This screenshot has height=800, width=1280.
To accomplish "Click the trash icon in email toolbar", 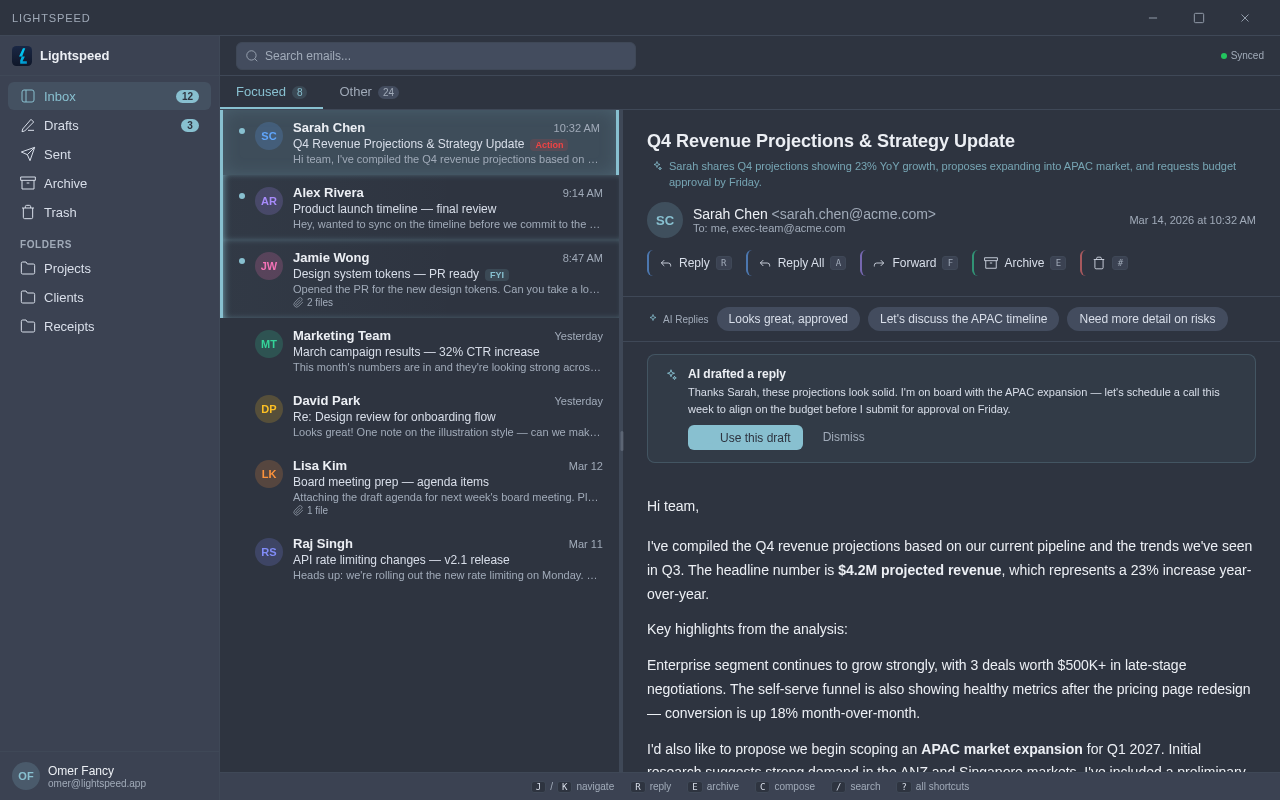I will pos(1099,263).
